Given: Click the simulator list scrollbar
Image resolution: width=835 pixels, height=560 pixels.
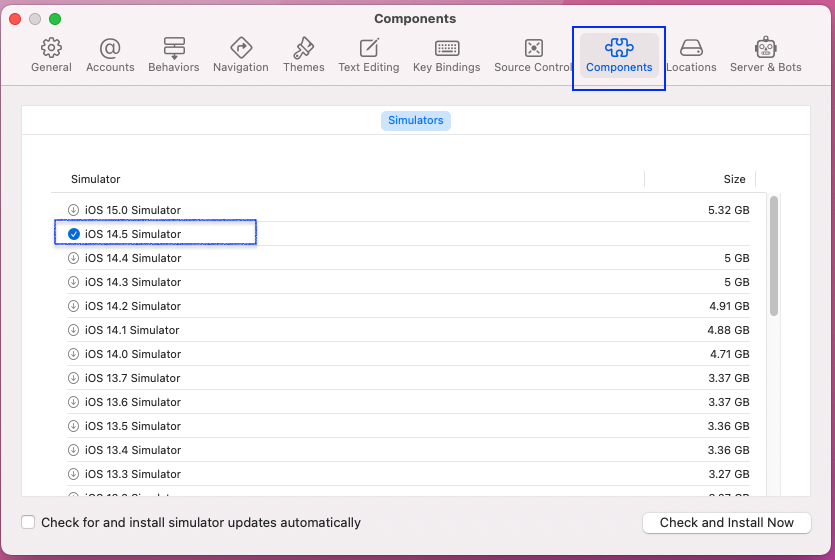Looking at the screenshot, I should 774,256.
